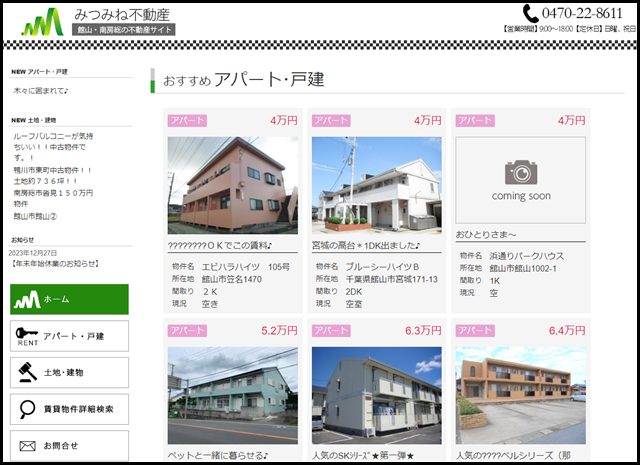Open 年末年始休業のお知らせ notice
640x465 pixels.
click(x=55, y=264)
